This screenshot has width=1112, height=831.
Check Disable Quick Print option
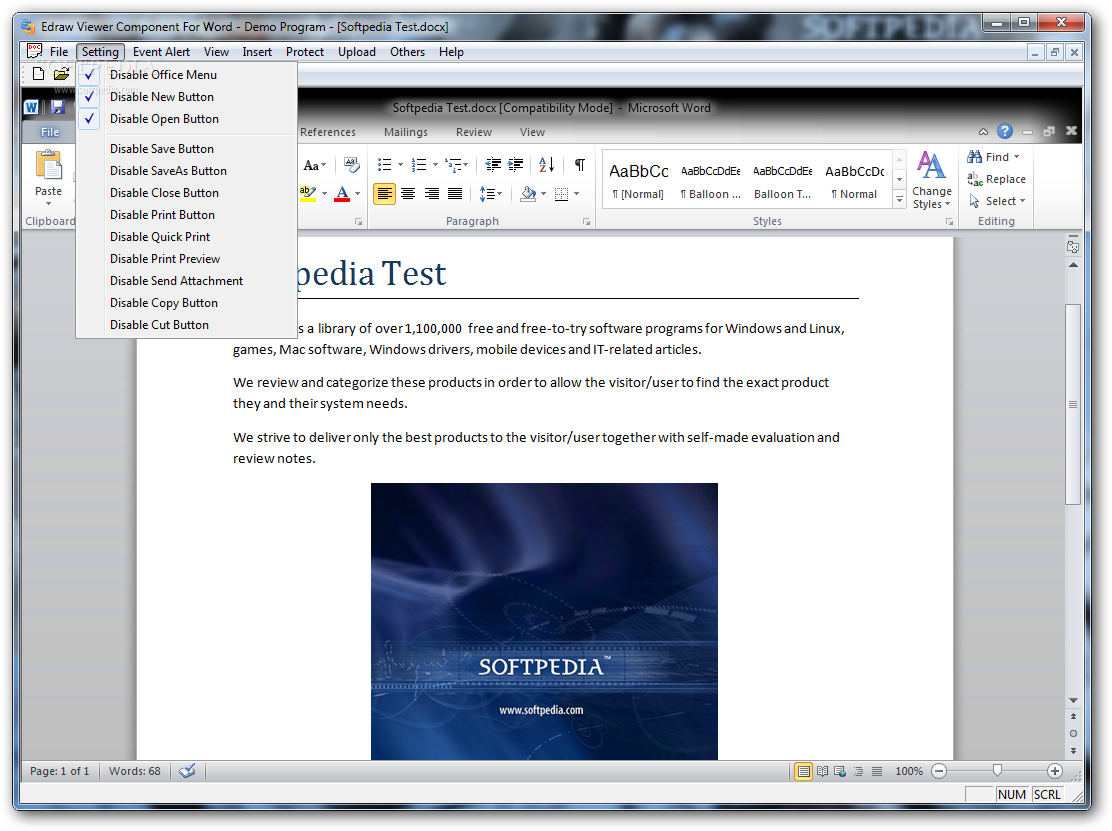pos(186,236)
